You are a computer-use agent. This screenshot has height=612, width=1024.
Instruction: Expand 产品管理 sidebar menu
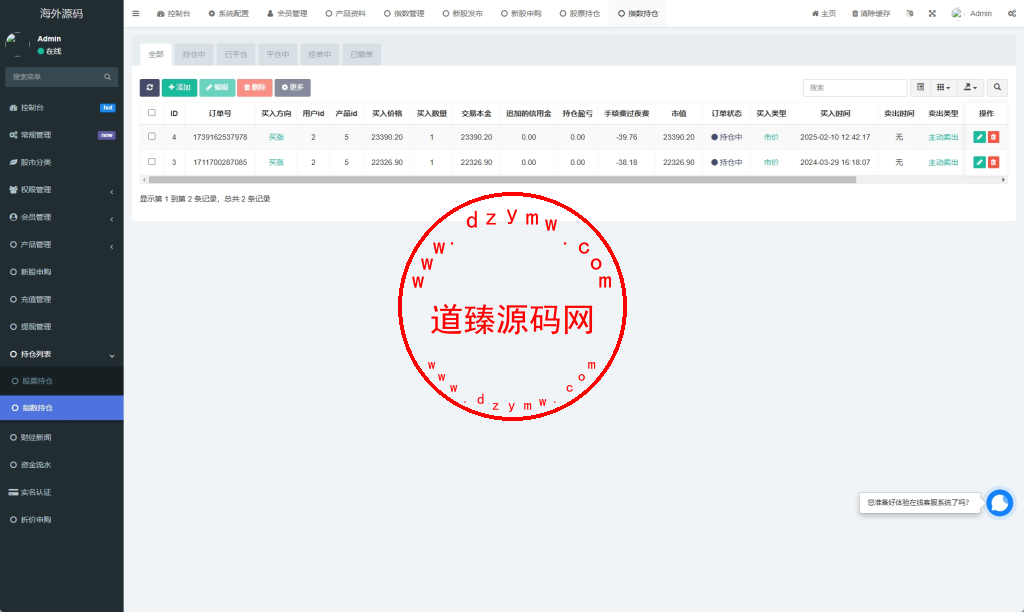coord(61,245)
